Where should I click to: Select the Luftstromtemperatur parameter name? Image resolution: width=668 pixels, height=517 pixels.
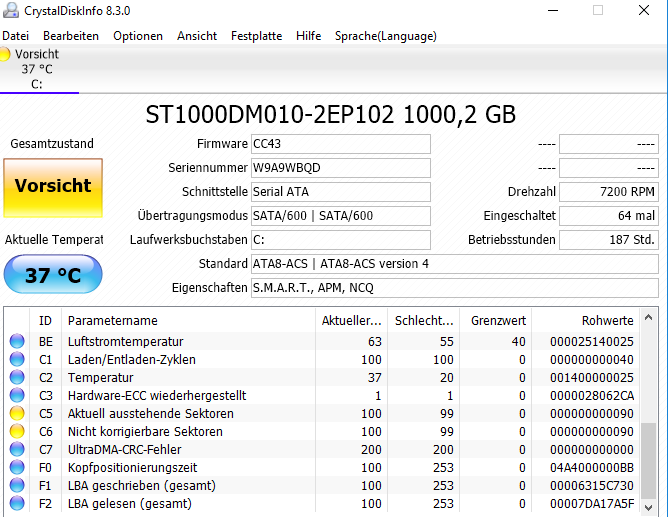click(x=126, y=341)
